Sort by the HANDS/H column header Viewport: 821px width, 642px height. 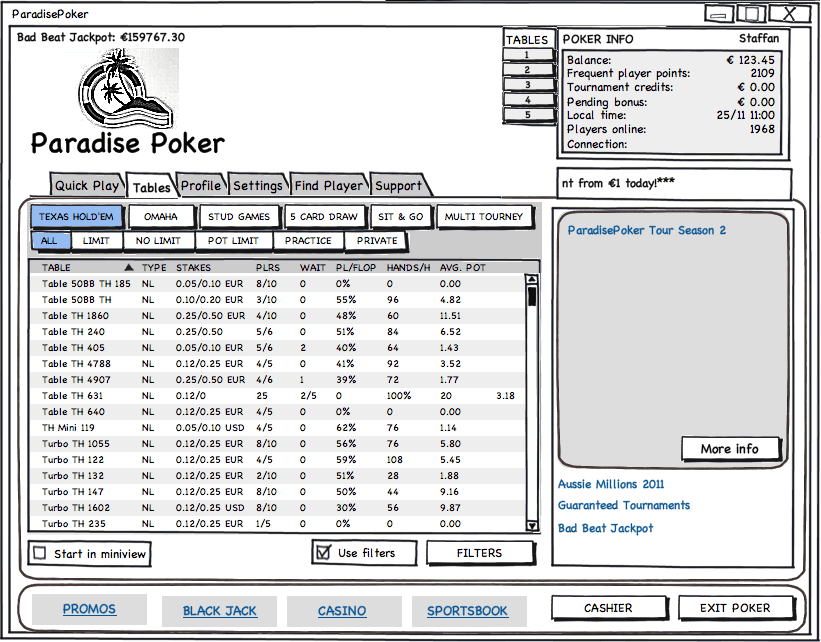(x=408, y=268)
